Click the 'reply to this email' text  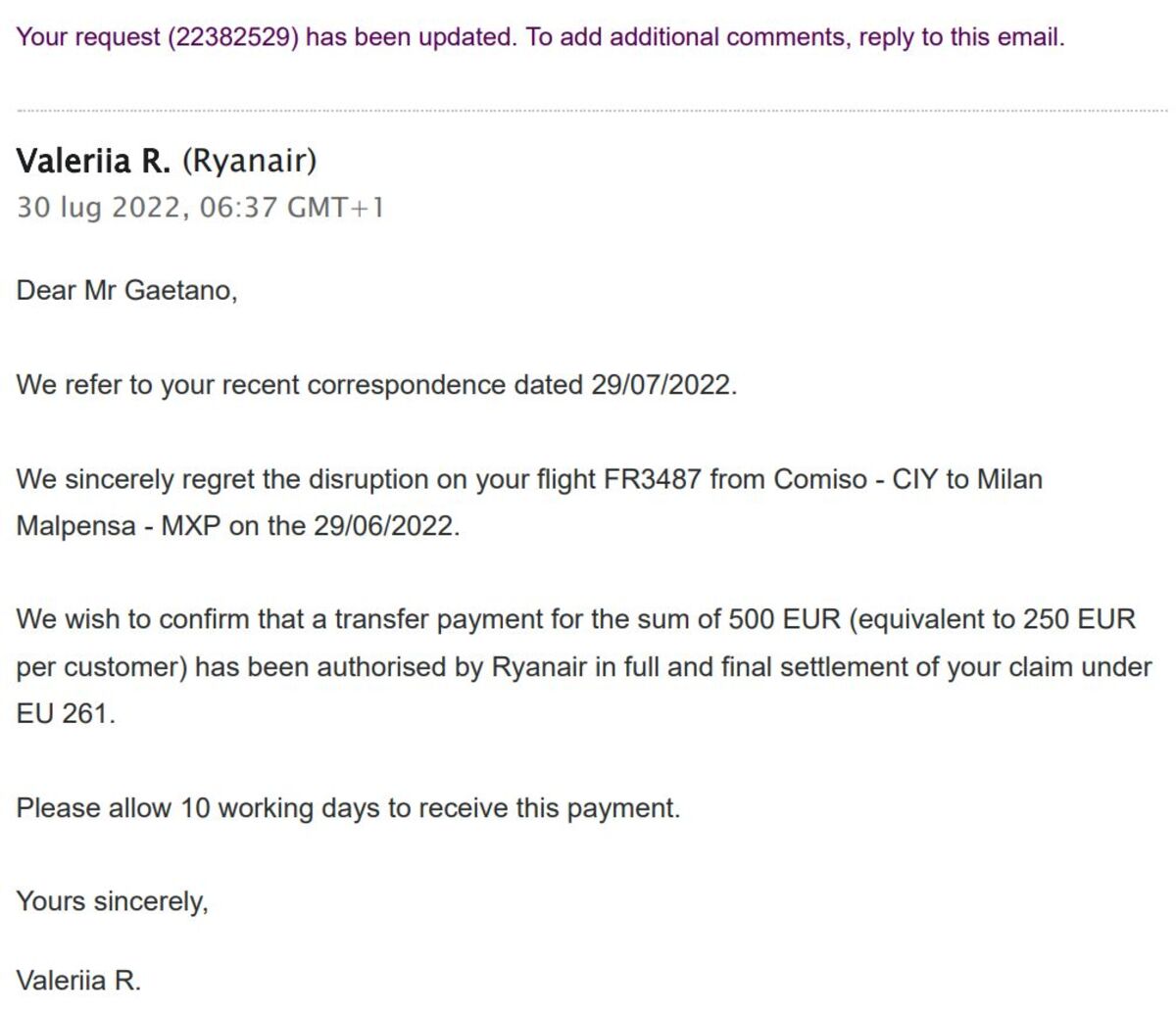pos(961,37)
